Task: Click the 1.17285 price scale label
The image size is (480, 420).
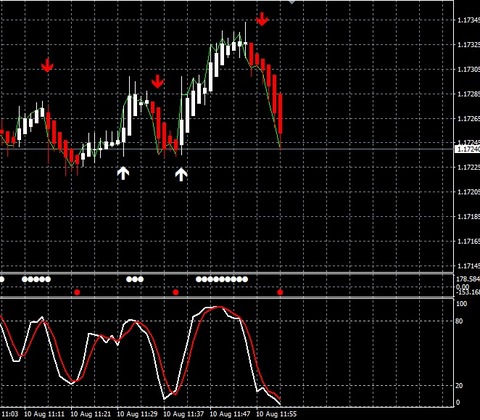Action: point(468,94)
